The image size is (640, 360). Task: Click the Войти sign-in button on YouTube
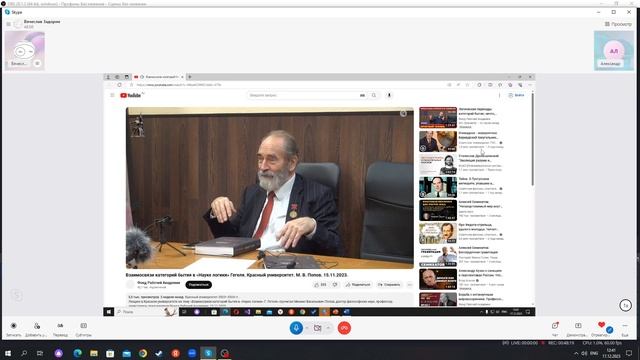coord(516,95)
